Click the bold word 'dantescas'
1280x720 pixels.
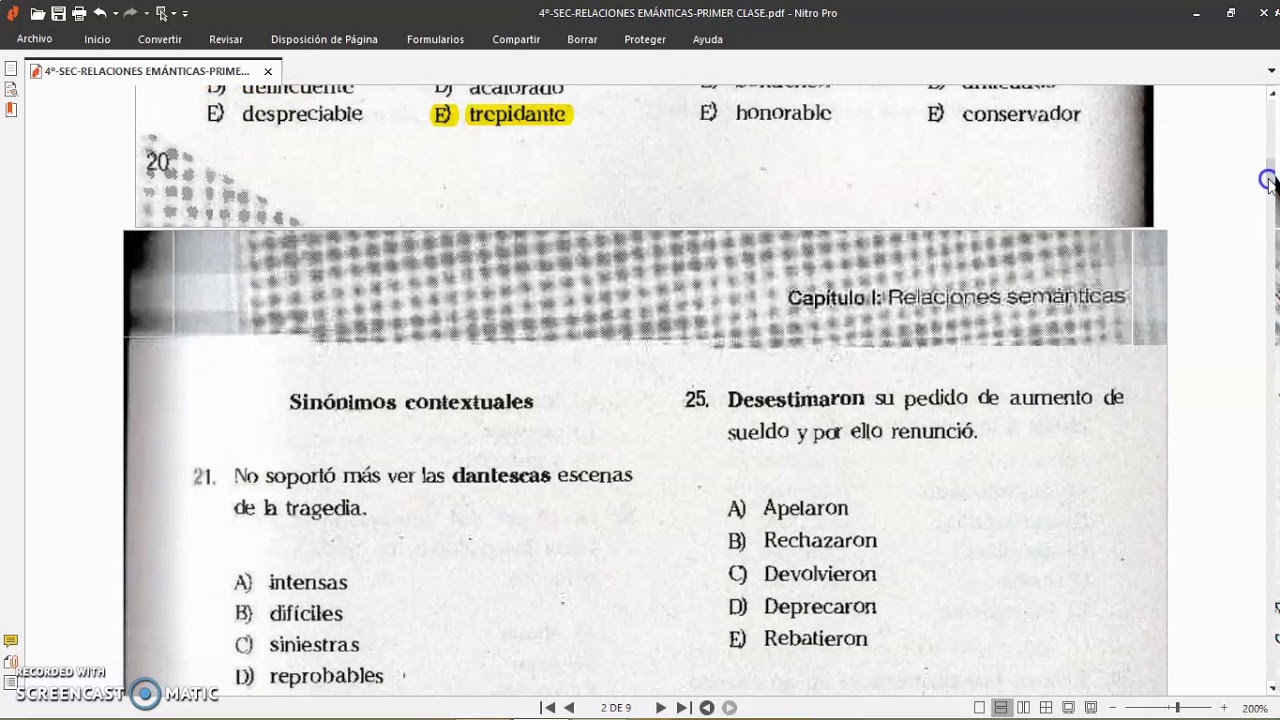[501, 475]
